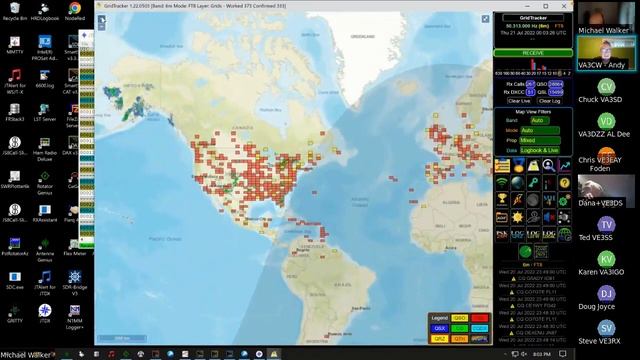Click the PSK spots icon
640x360 pixels.
click(502, 235)
